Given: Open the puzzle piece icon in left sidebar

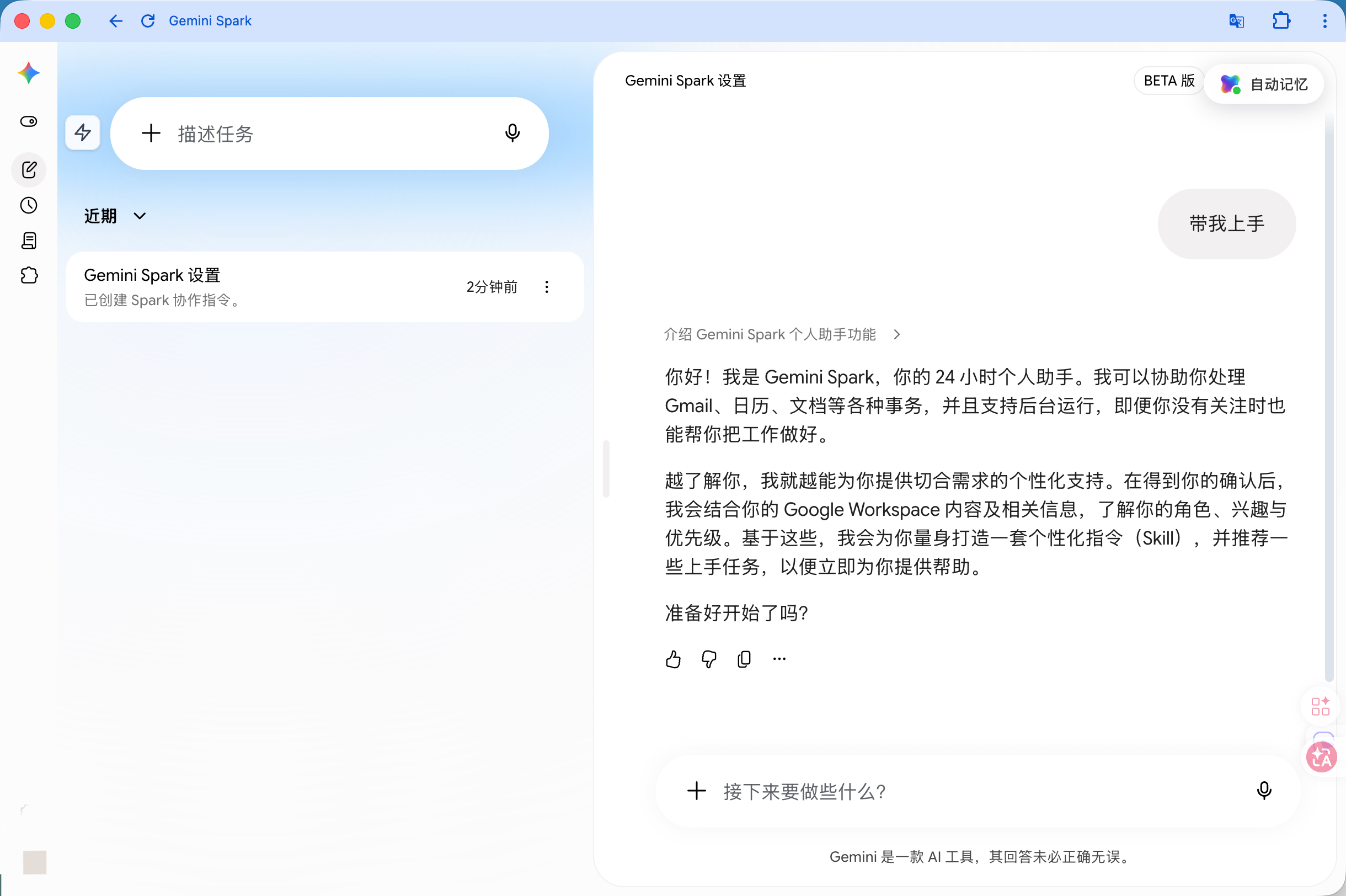Looking at the screenshot, I should pos(29,275).
